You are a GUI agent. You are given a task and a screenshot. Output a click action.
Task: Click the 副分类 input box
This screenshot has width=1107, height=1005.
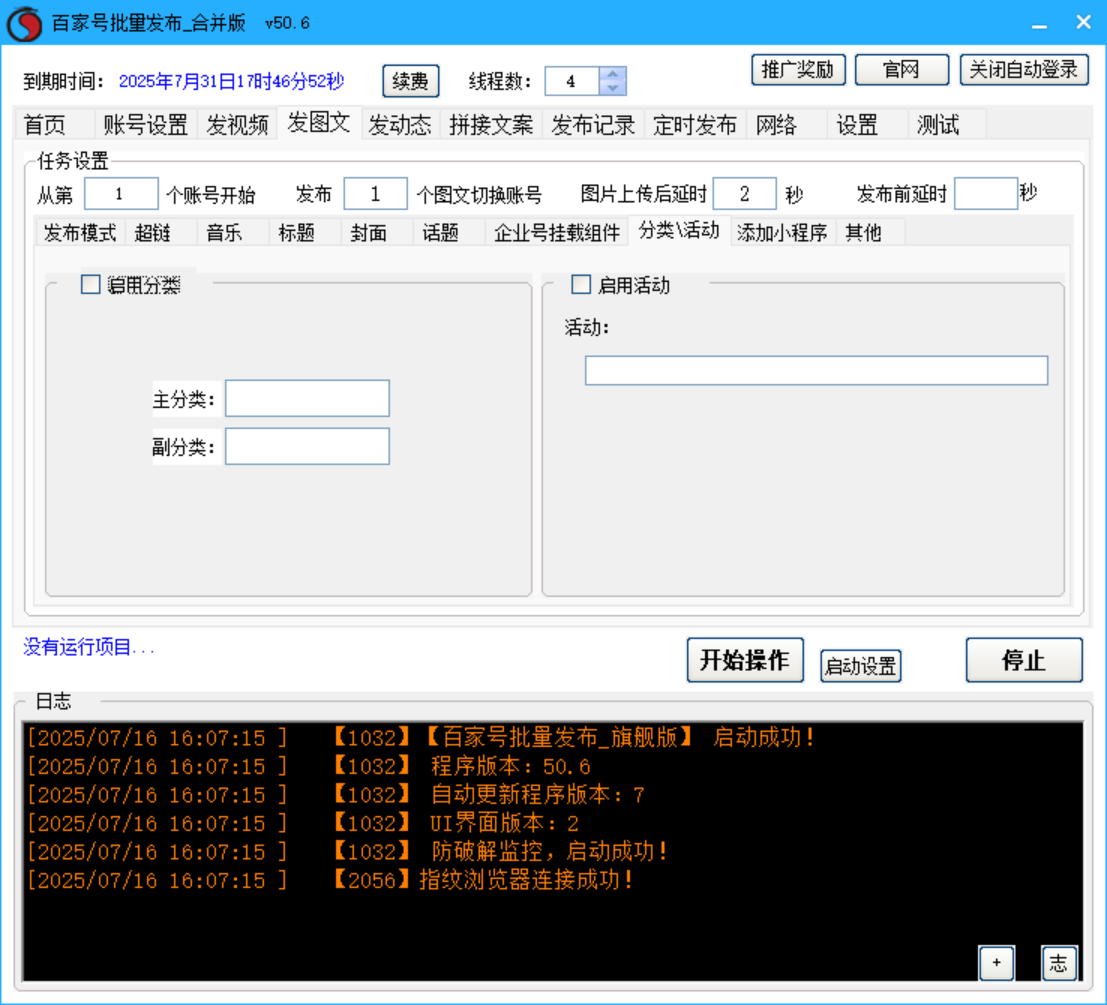tap(307, 446)
